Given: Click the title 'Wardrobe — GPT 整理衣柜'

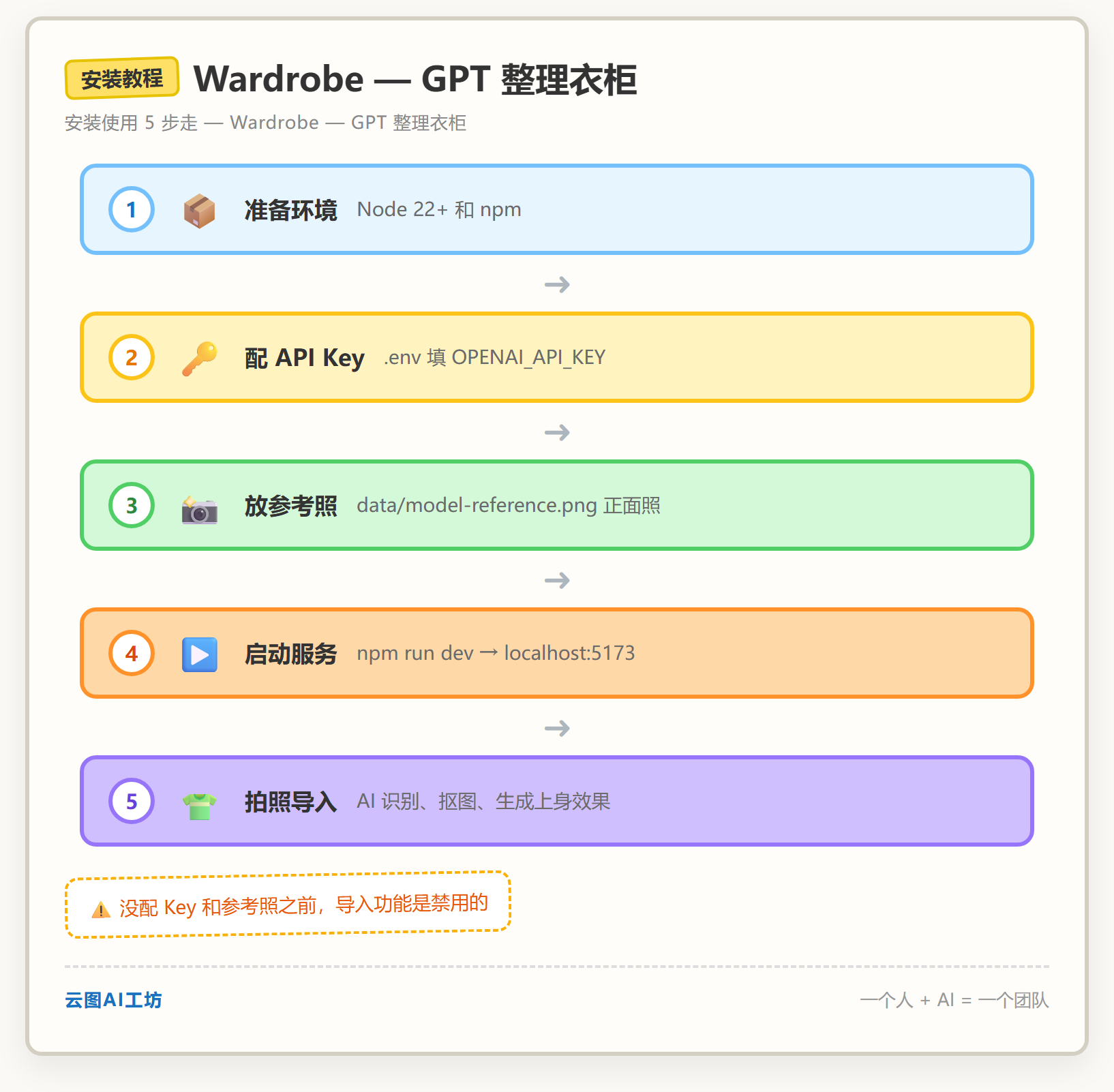Looking at the screenshot, I should (x=415, y=79).
